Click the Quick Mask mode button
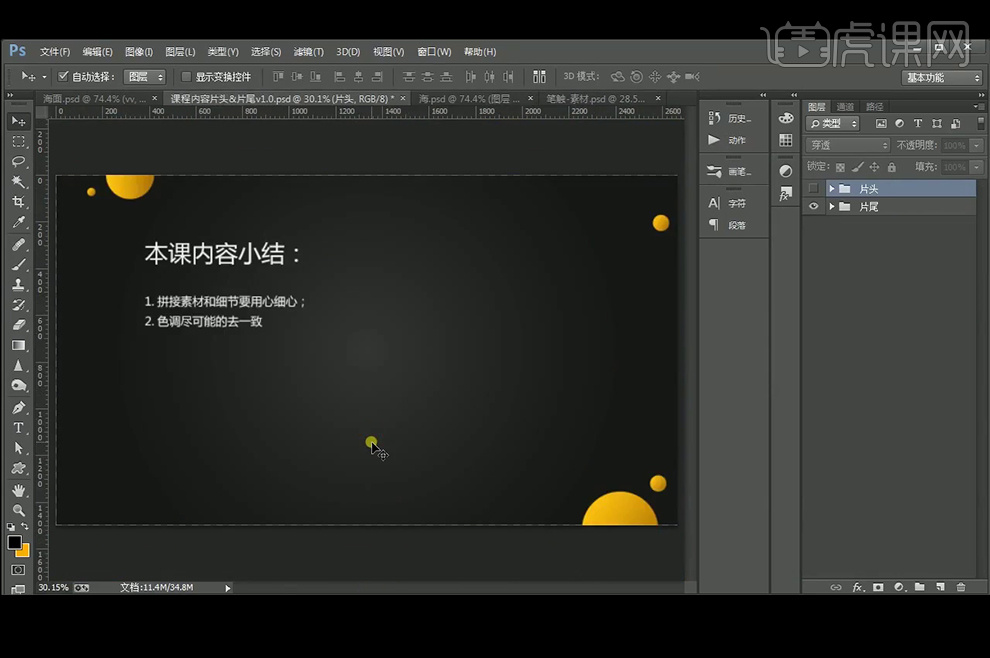This screenshot has height=658, width=990. click(18, 570)
